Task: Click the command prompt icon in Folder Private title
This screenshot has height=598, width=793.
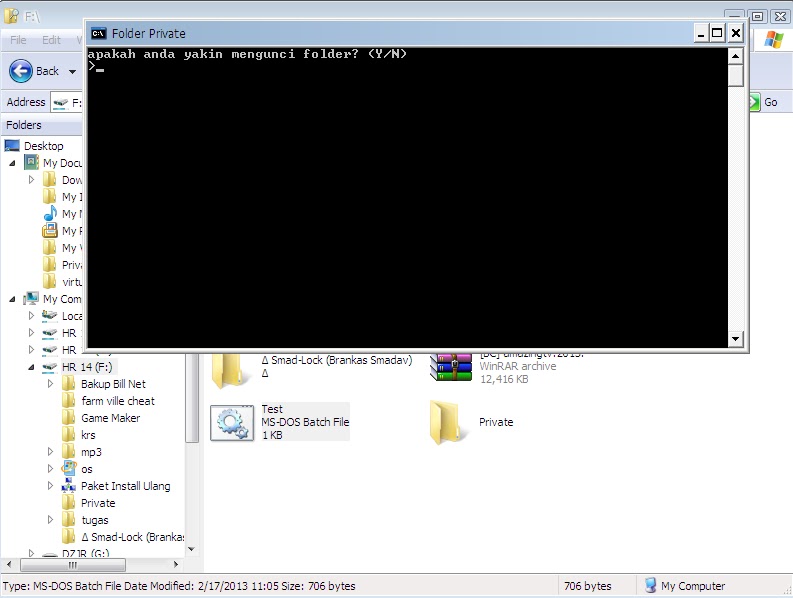Action: click(x=98, y=33)
